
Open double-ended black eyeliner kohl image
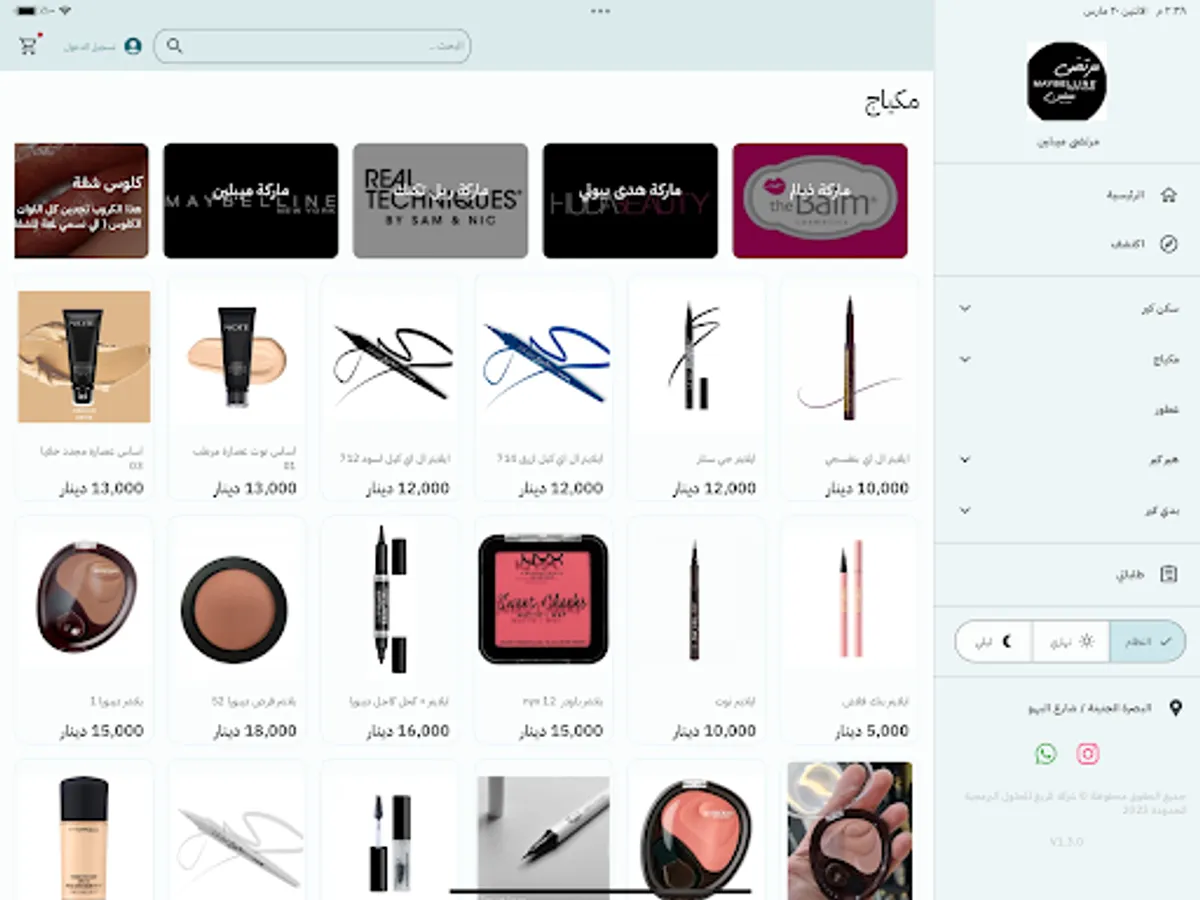[x=390, y=599]
